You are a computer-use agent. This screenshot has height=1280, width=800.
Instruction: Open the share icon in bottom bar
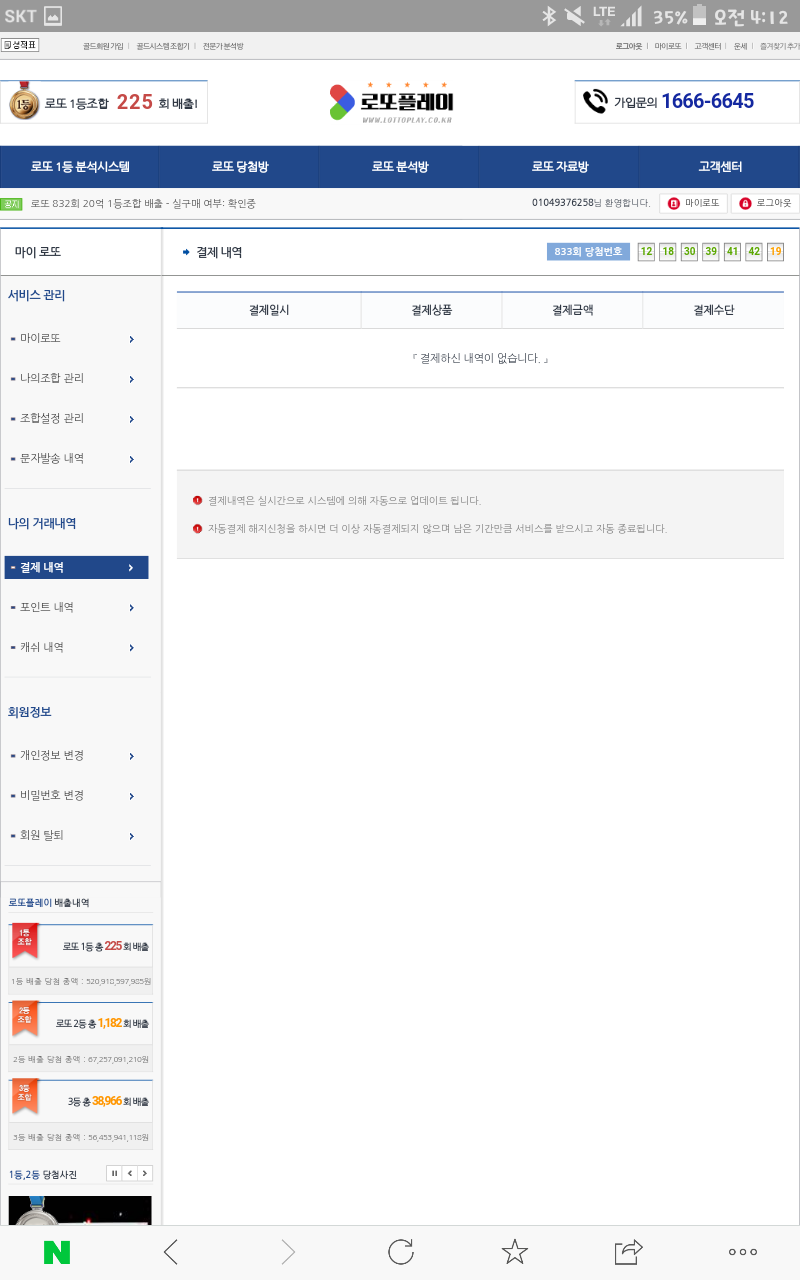(628, 1252)
